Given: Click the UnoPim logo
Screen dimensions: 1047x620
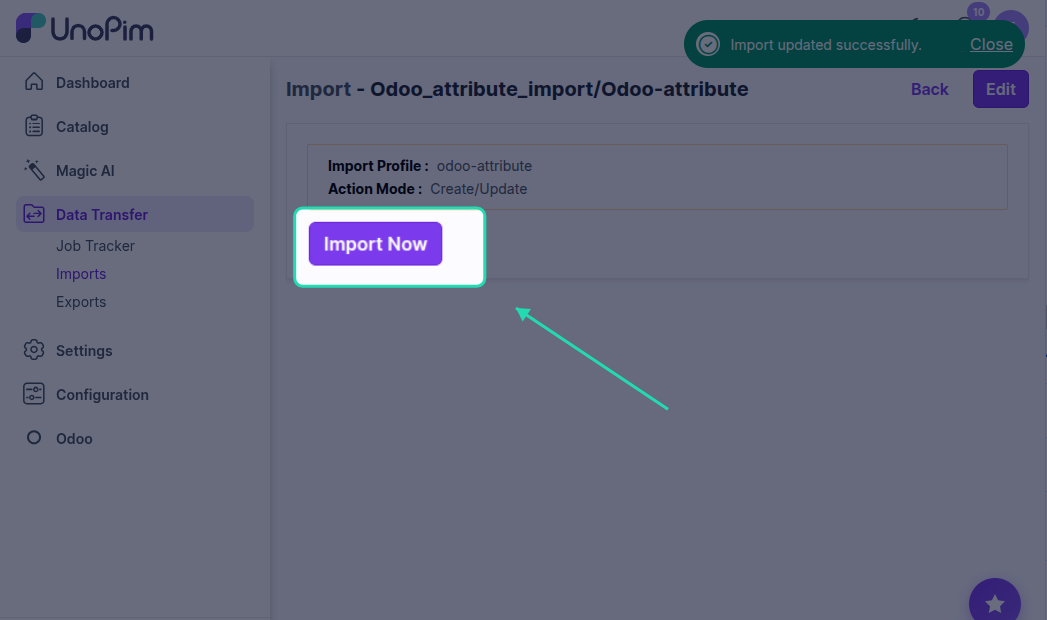Looking at the screenshot, I should tap(85, 28).
